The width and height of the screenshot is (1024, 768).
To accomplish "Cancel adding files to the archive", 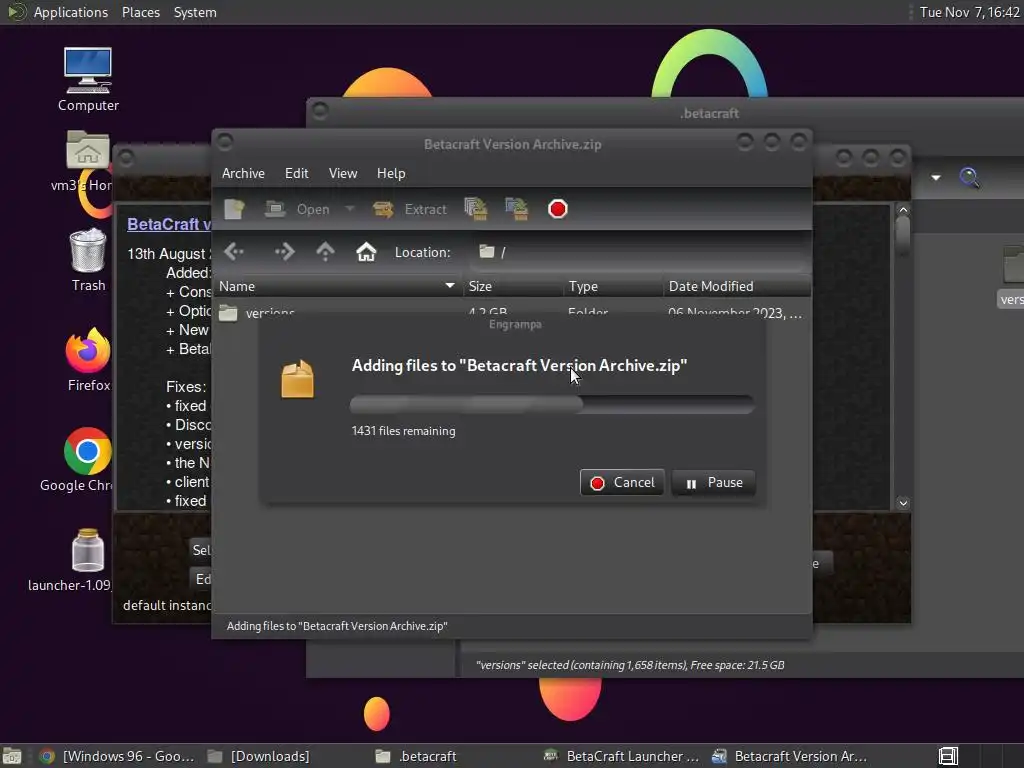I will (622, 483).
